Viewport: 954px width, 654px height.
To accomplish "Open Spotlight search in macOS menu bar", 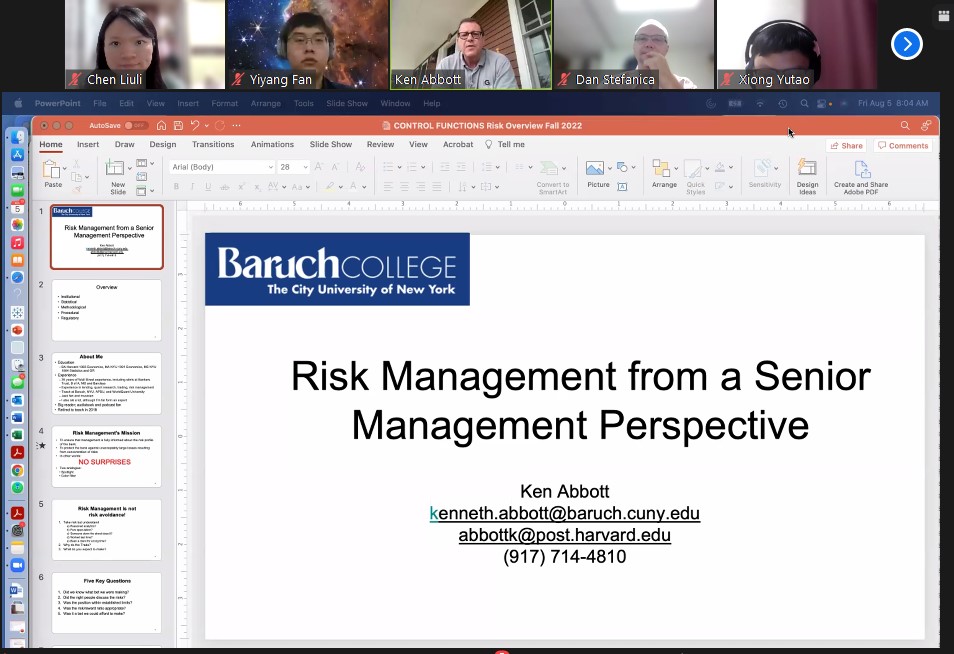I will [804, 103].
